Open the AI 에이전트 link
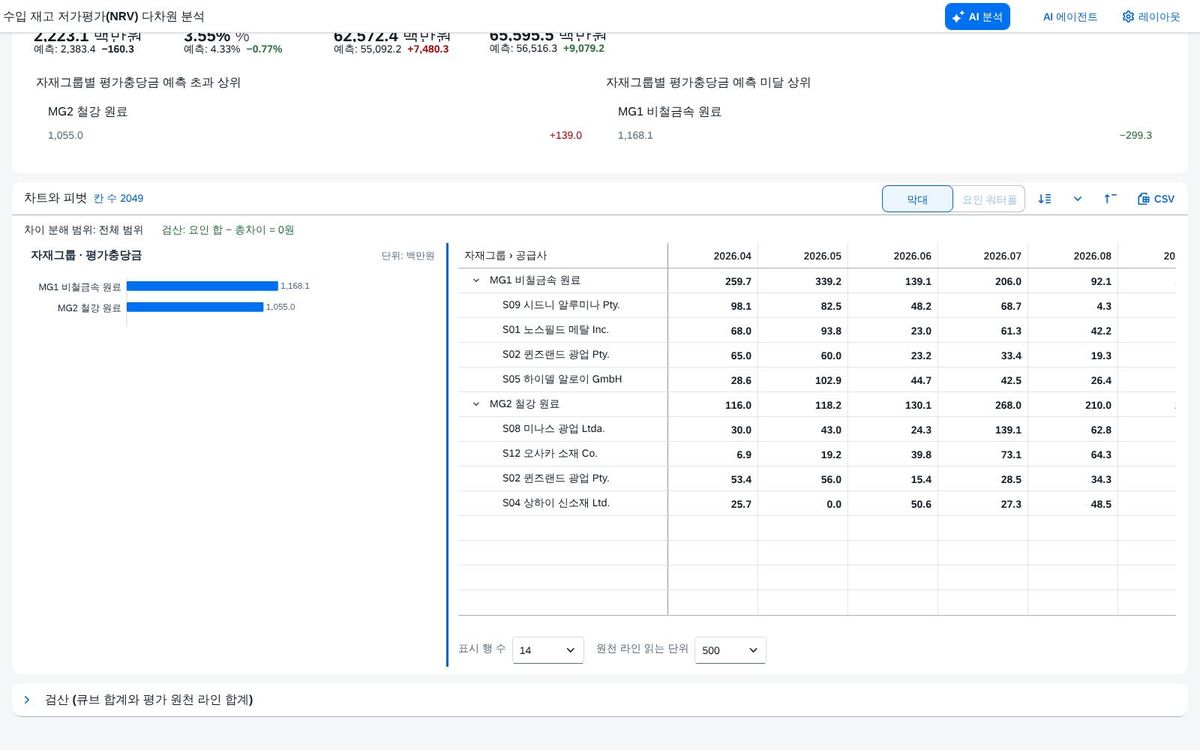Image resolution: width=1200 pixels, height=750 pixels. pyautogui.click(x=1070, y=17)
